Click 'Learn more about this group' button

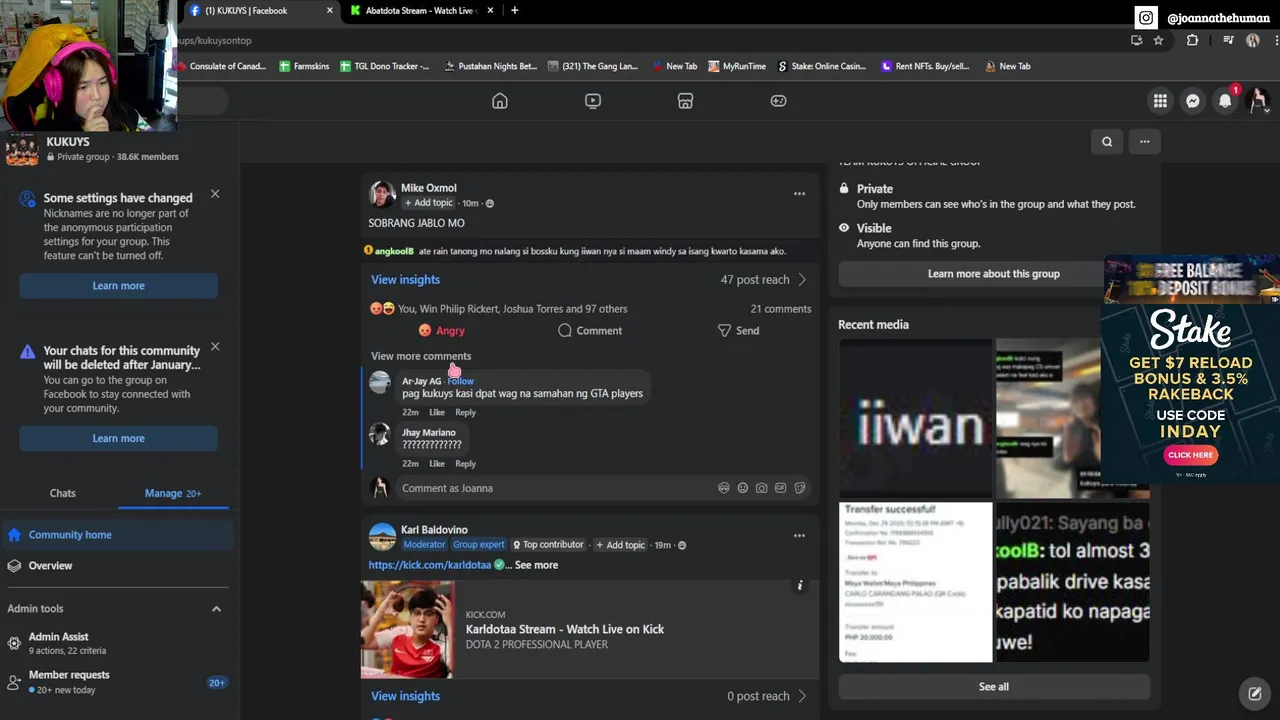coord(994,274)
